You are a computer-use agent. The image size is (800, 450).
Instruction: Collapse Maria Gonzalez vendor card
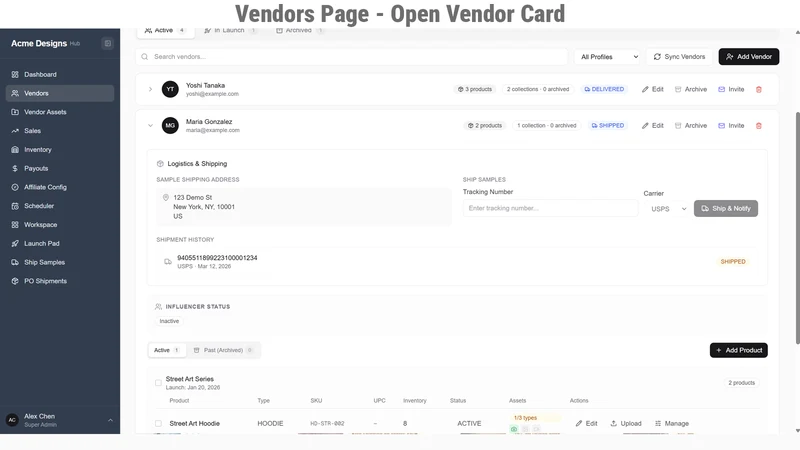(x=151, y=126)
